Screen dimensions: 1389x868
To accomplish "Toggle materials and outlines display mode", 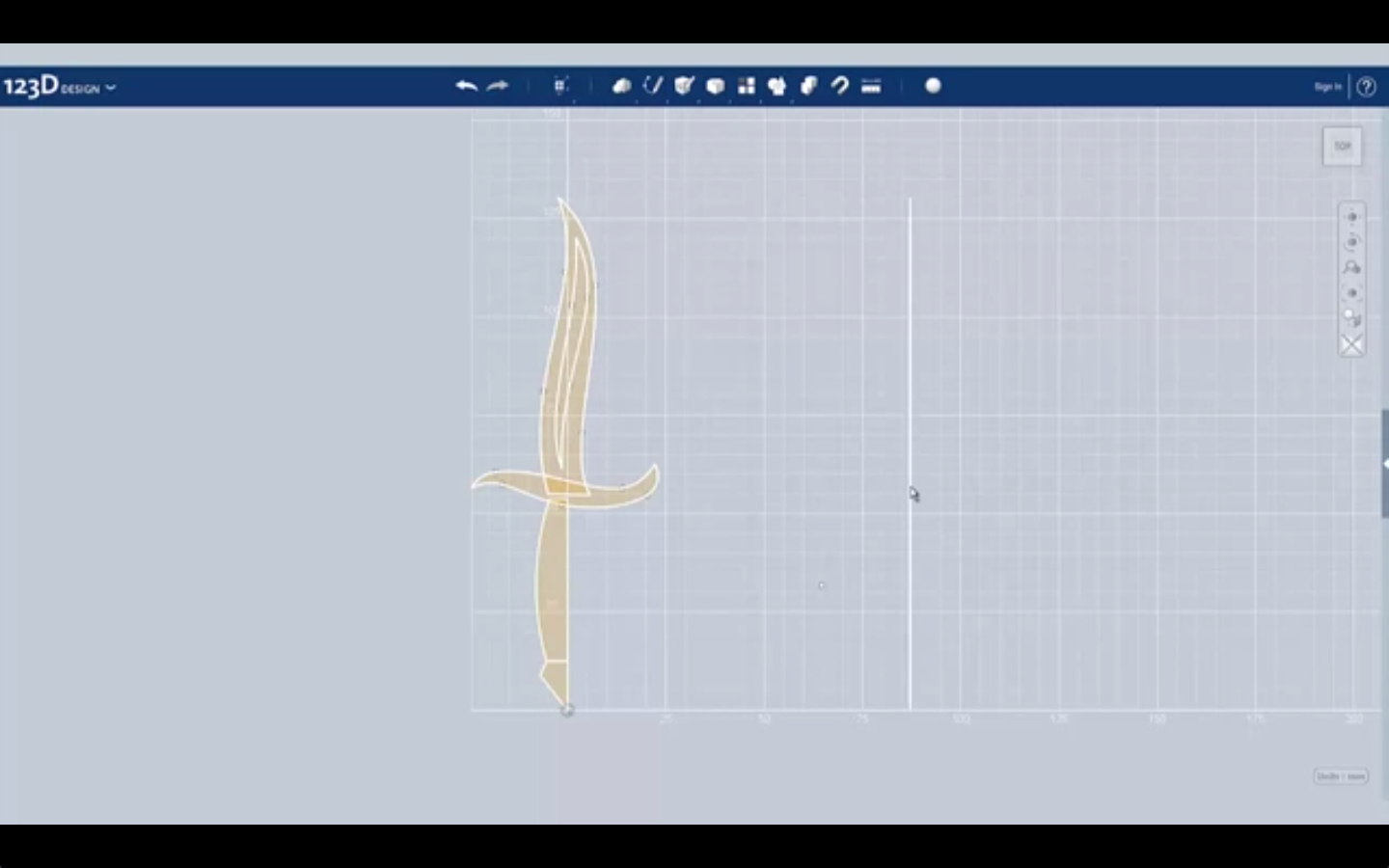I will point(1351,318).
